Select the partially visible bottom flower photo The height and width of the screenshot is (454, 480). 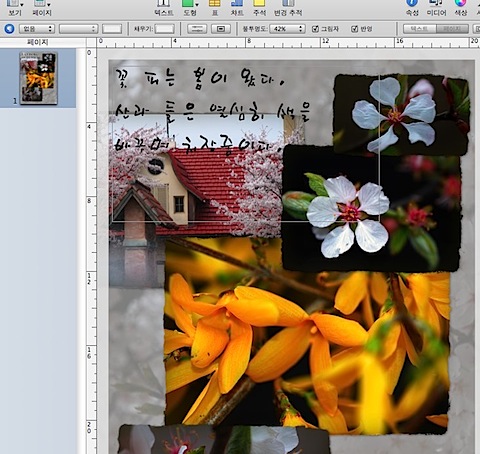click(x=224, y=440)
